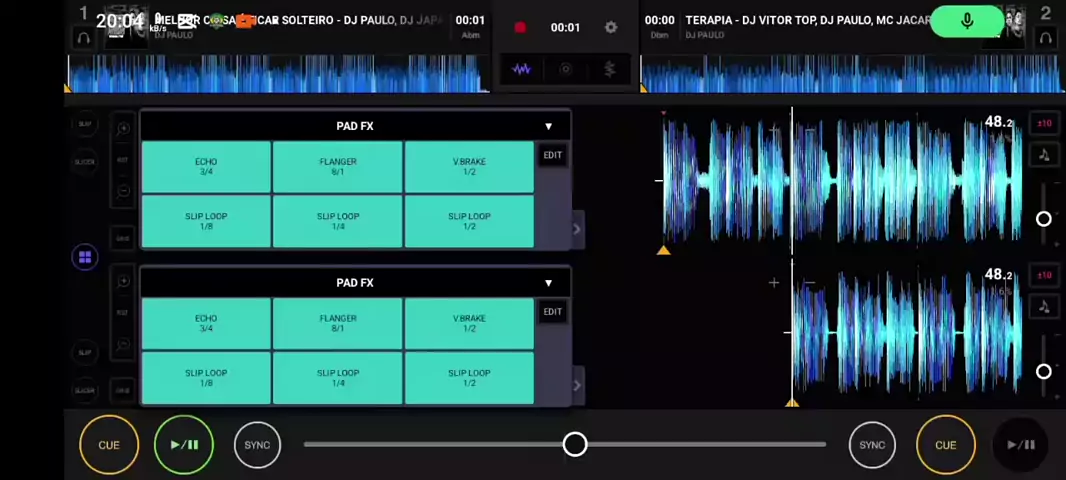Expand the upper PAD FX dropdown
1066x480 pixels.
click(548, 127)
